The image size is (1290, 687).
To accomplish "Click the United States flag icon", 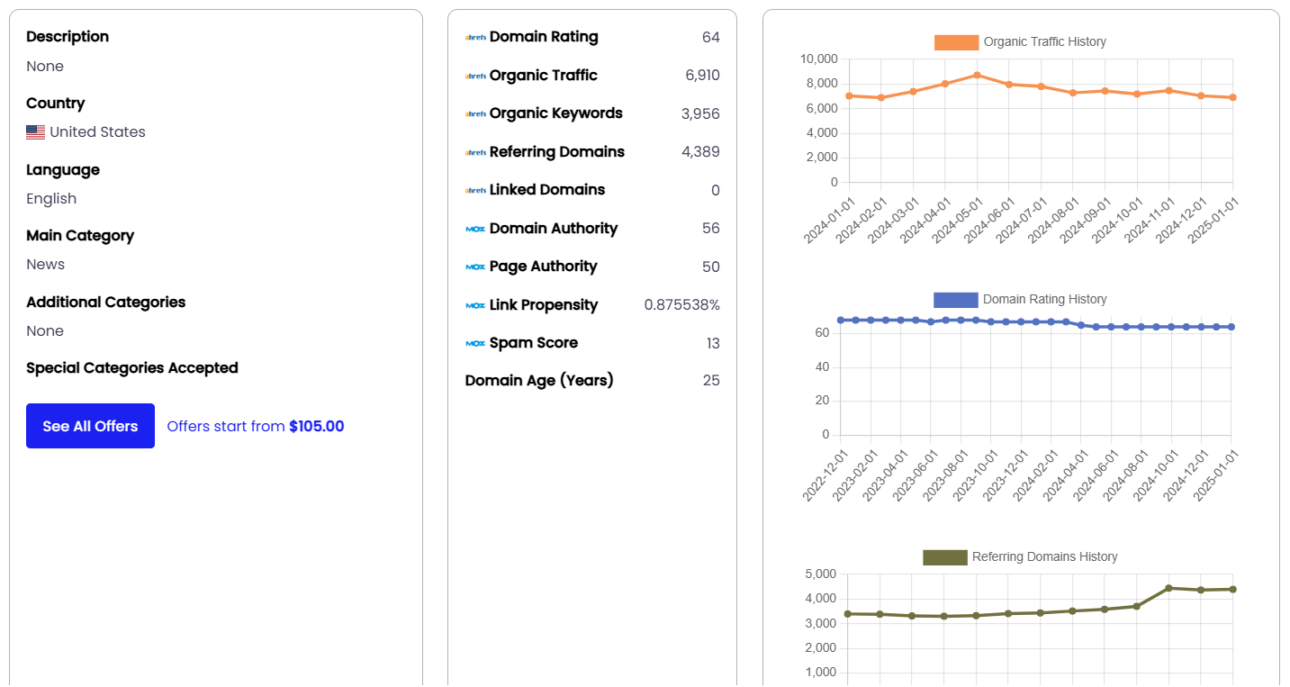I will point(36,131).
